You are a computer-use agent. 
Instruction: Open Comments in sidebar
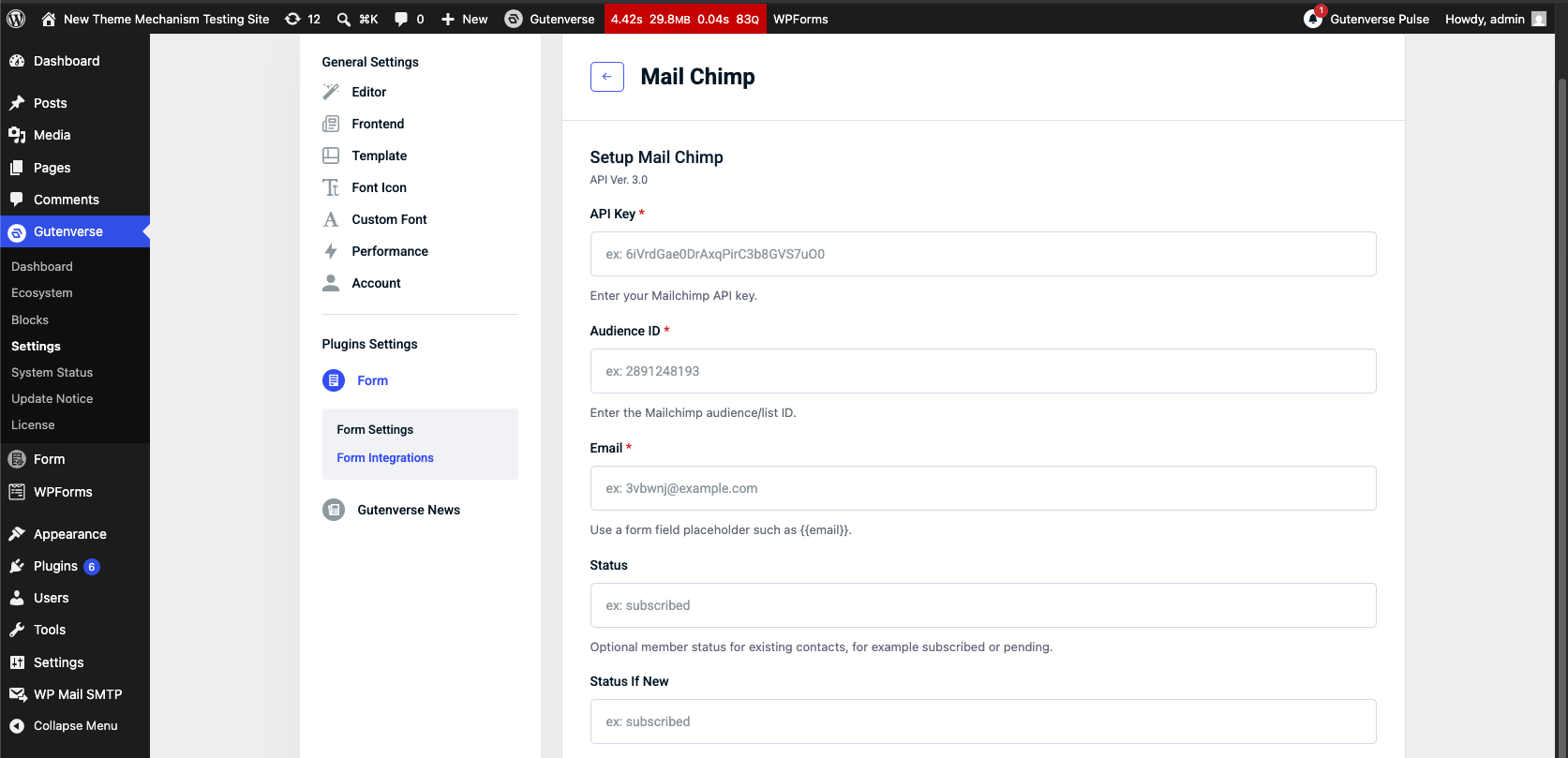click(75, 200)
